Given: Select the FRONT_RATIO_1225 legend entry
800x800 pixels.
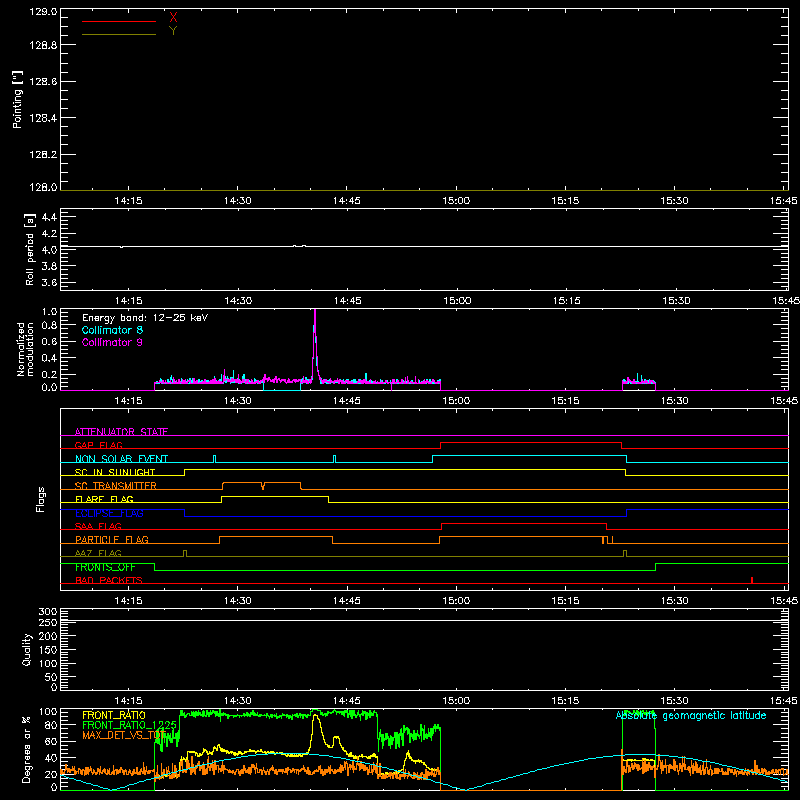Looking at the screenshot, I should click(129, 725).
